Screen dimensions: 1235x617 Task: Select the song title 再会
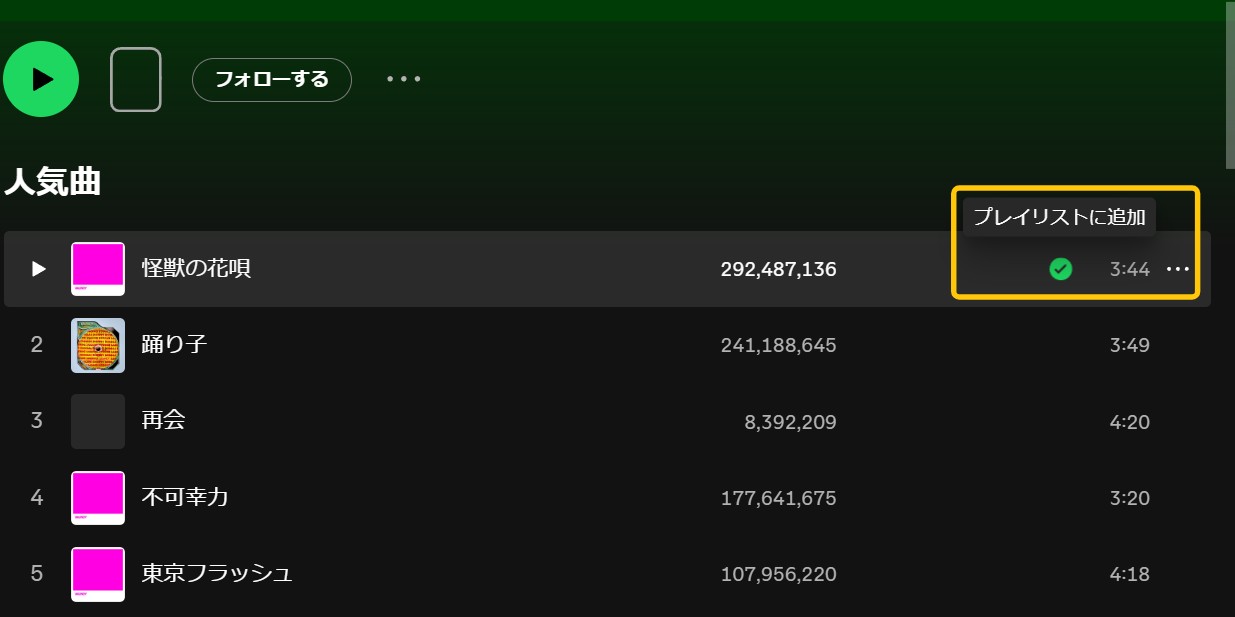[x=164, y=421]
